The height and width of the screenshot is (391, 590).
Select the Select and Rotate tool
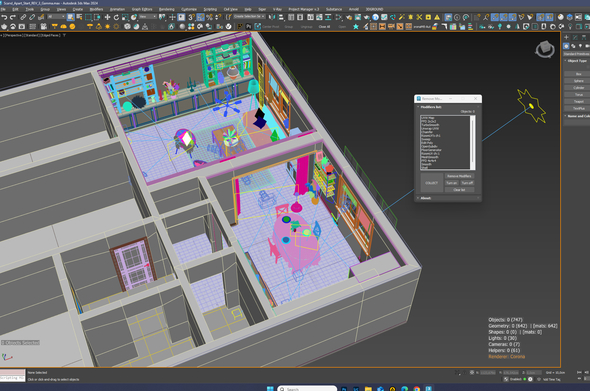[x=116, y=17]
